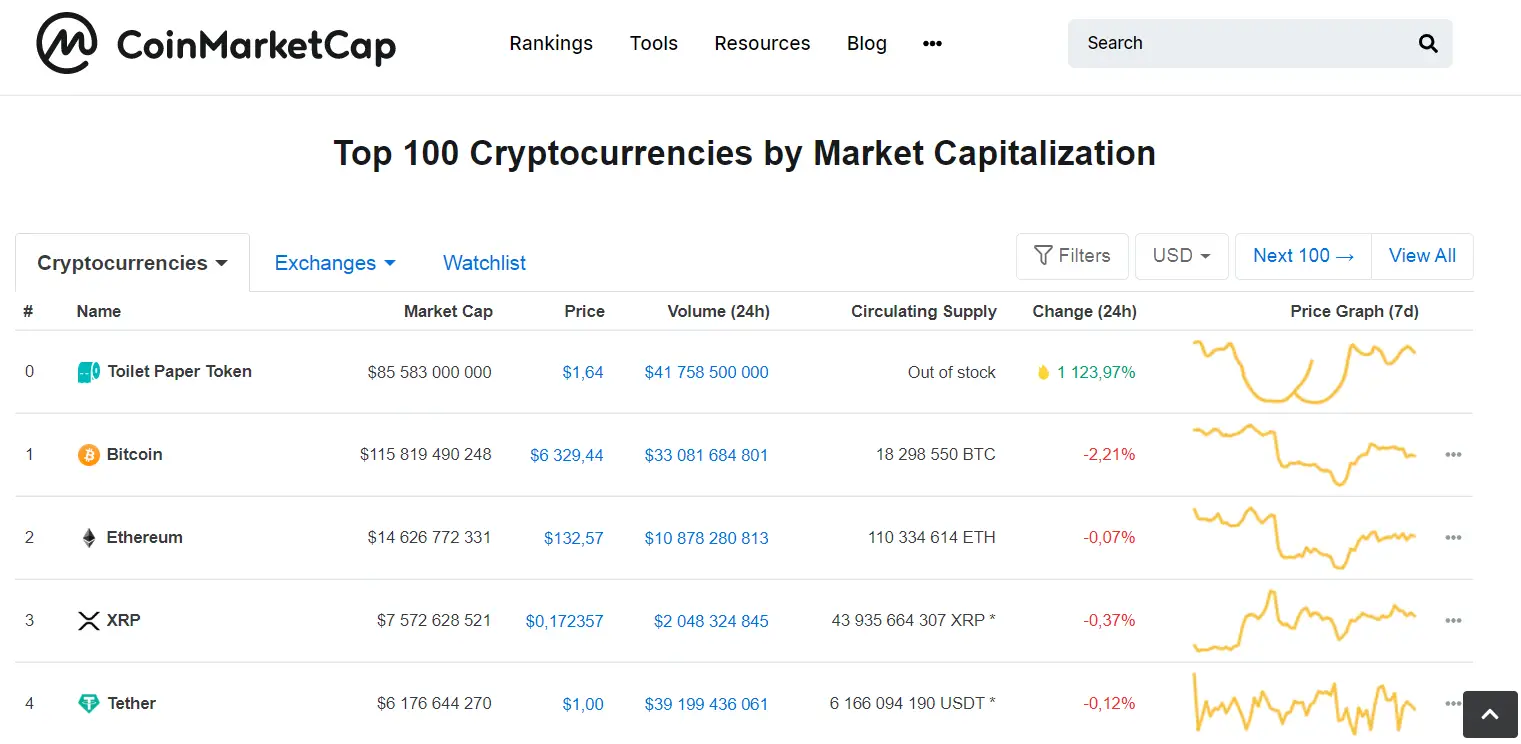Viewport: 1521px width, 744px height.
Task: Click the Tether 7d price graph
Action: (1304, 704)
